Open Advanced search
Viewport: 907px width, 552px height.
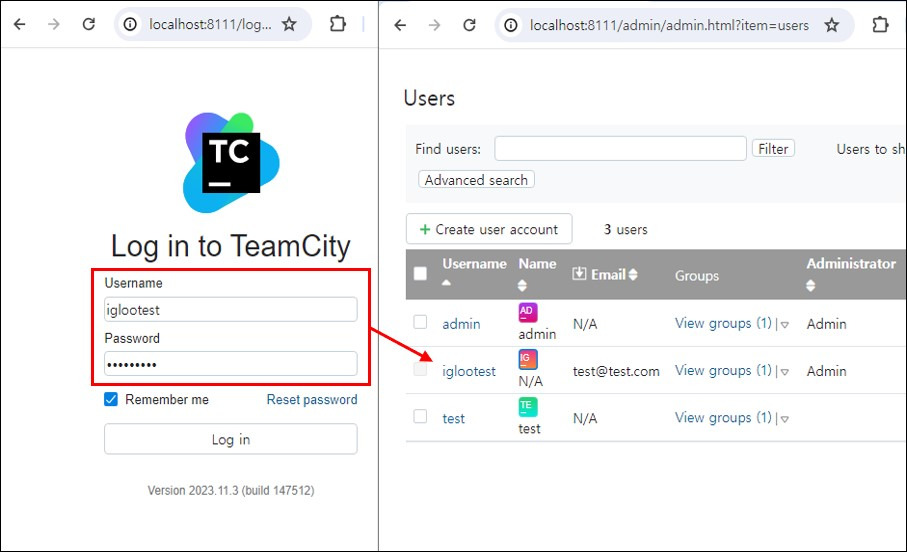[x=476, y=180]
